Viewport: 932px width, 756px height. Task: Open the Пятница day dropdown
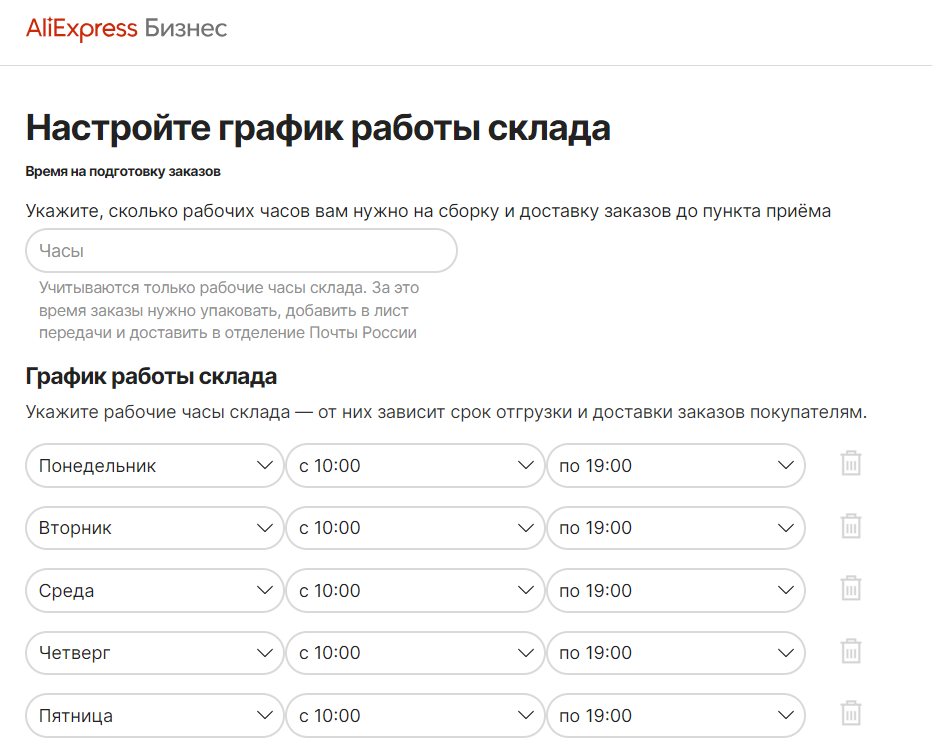click(155, 716)
